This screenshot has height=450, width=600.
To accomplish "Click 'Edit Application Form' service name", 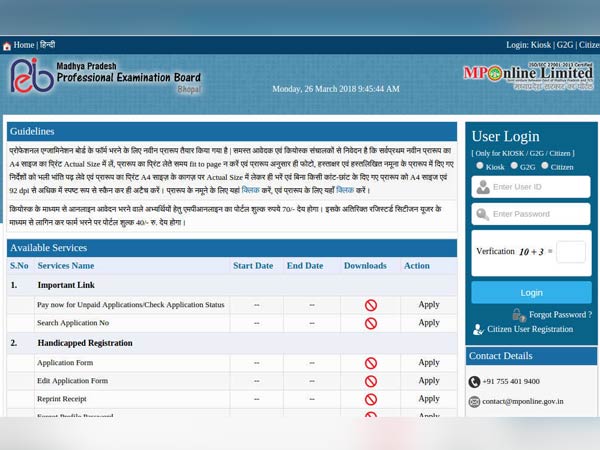I will (x=72, y=381).
